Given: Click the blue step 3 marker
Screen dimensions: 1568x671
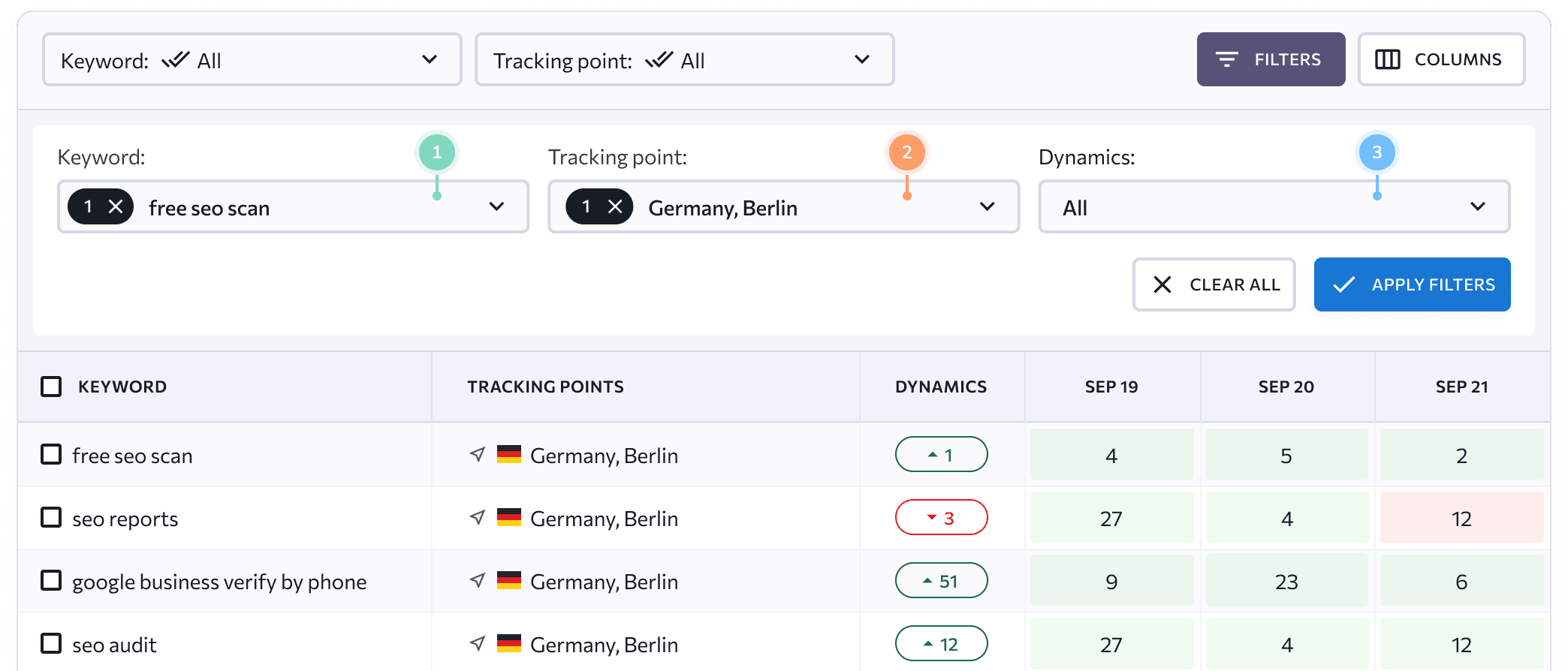Looking at the screenshot, I should 1377,152.
